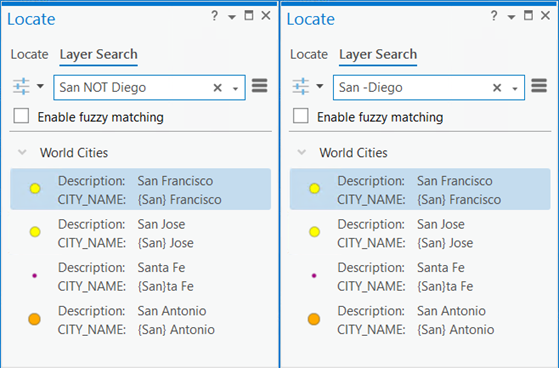Image resolution: width=559 pixels, height=368 pixels.
Task: Select San Jose description text in right pane
Action: coord(441,225)
